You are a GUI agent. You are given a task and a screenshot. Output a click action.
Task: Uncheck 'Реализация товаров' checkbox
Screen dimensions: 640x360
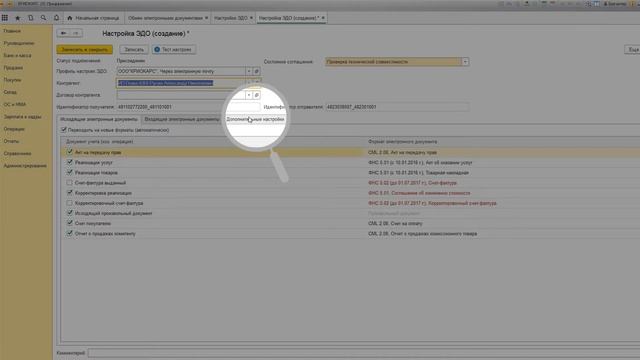[69, 172]
